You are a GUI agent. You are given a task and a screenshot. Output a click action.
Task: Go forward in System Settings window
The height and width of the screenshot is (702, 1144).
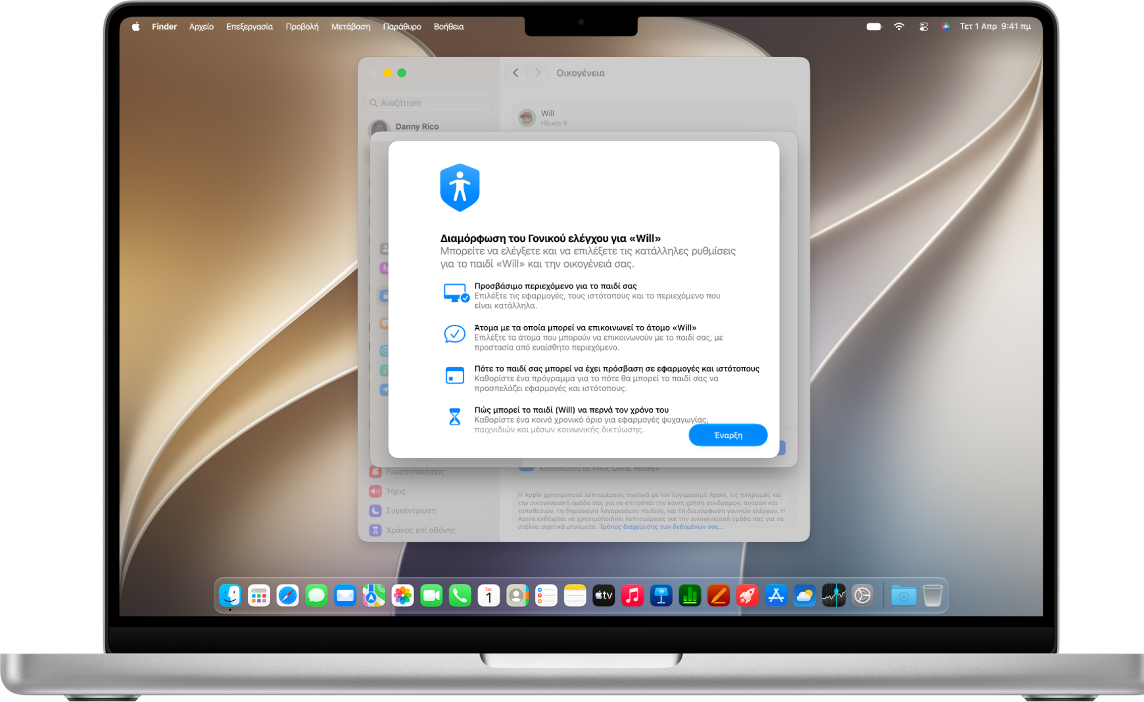point(538,73)
